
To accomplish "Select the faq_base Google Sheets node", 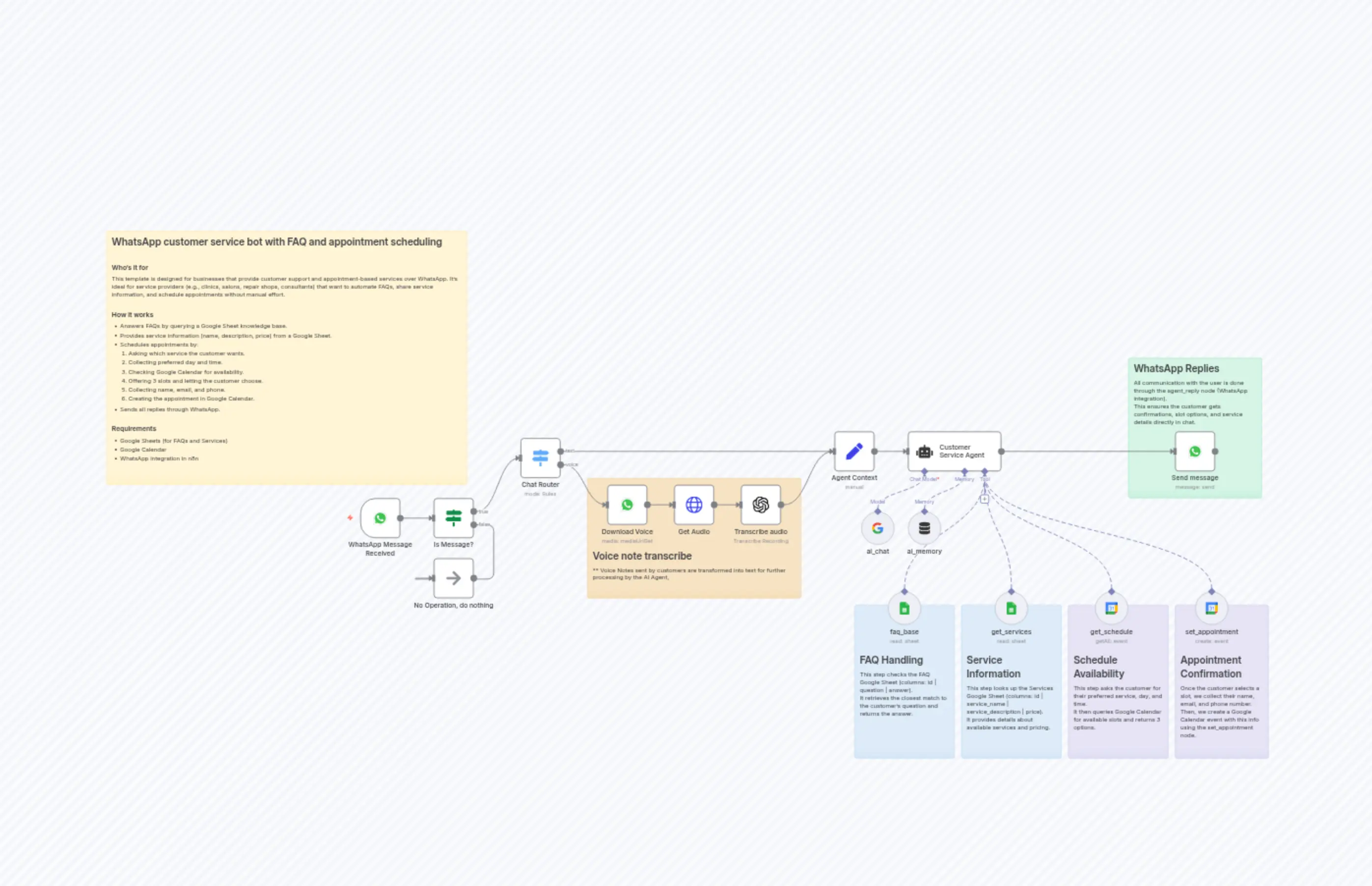I will pyautogui.click(x=904, y=609).
